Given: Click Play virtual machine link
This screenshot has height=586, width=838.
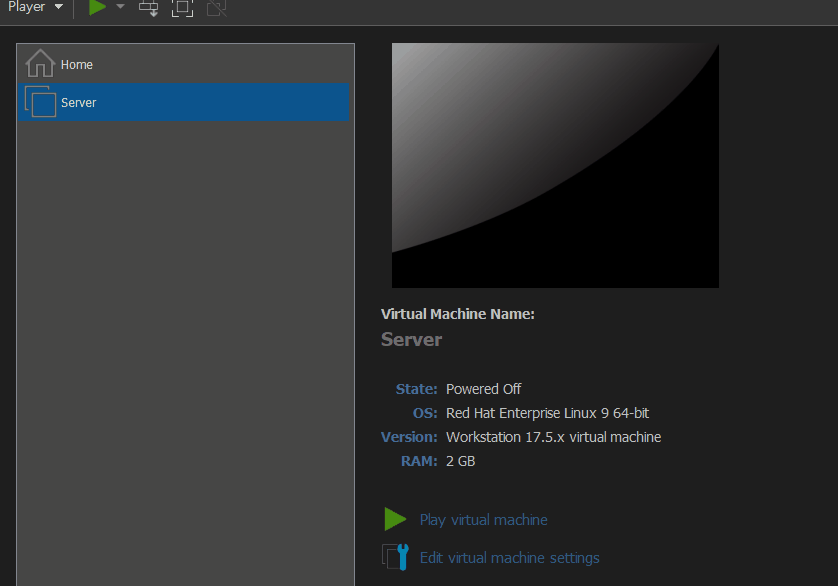Looking at the screenshot, I should click(483, 520).
